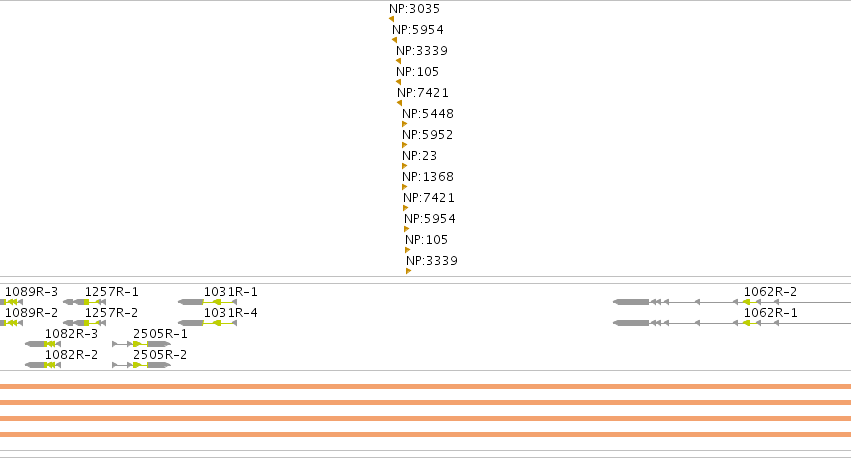Select transcript label 2505R-1
The image size is (851, 458).
(x=160, y=334)
